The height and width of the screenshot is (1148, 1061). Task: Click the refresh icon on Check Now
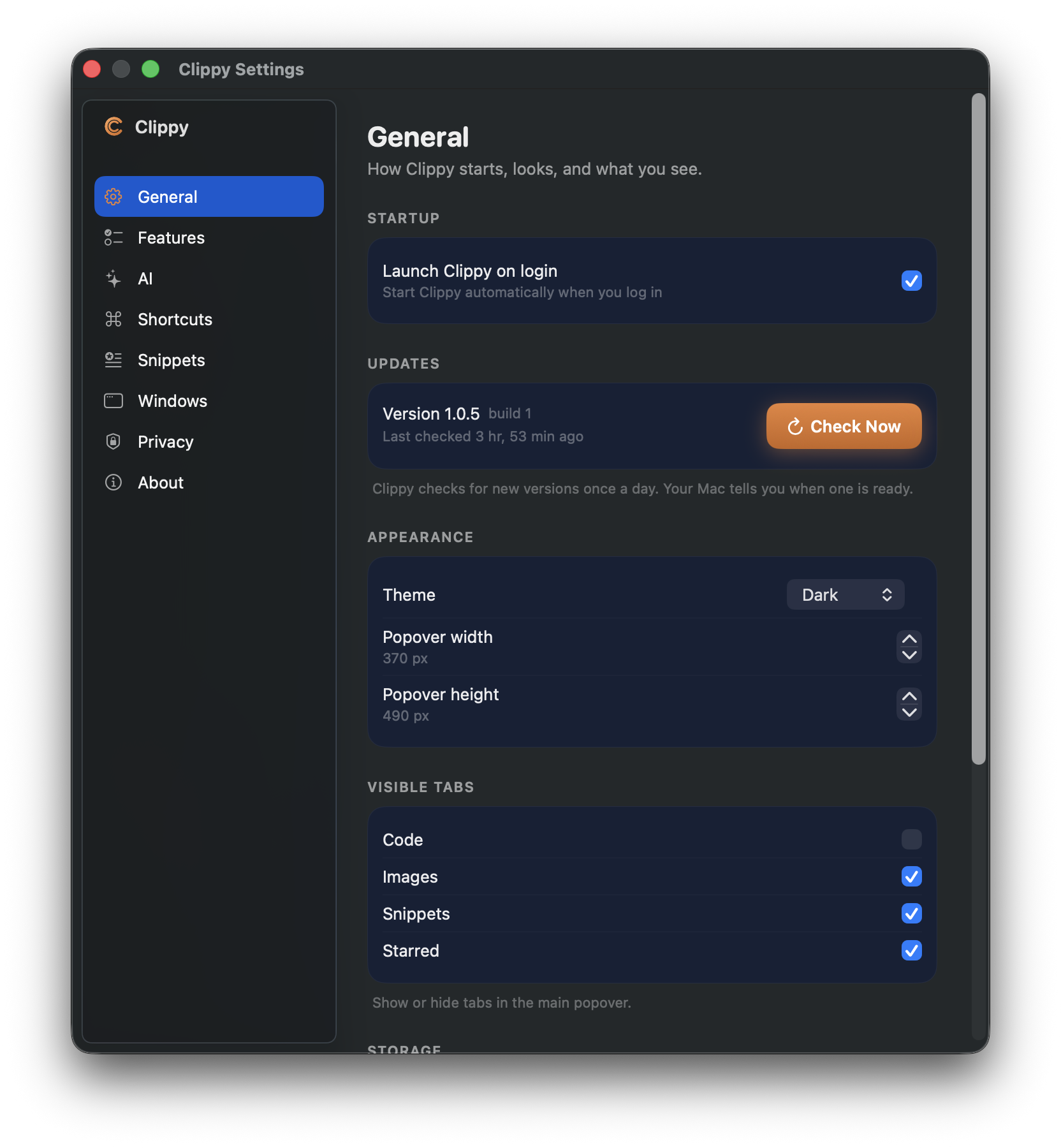coord(795,426)
